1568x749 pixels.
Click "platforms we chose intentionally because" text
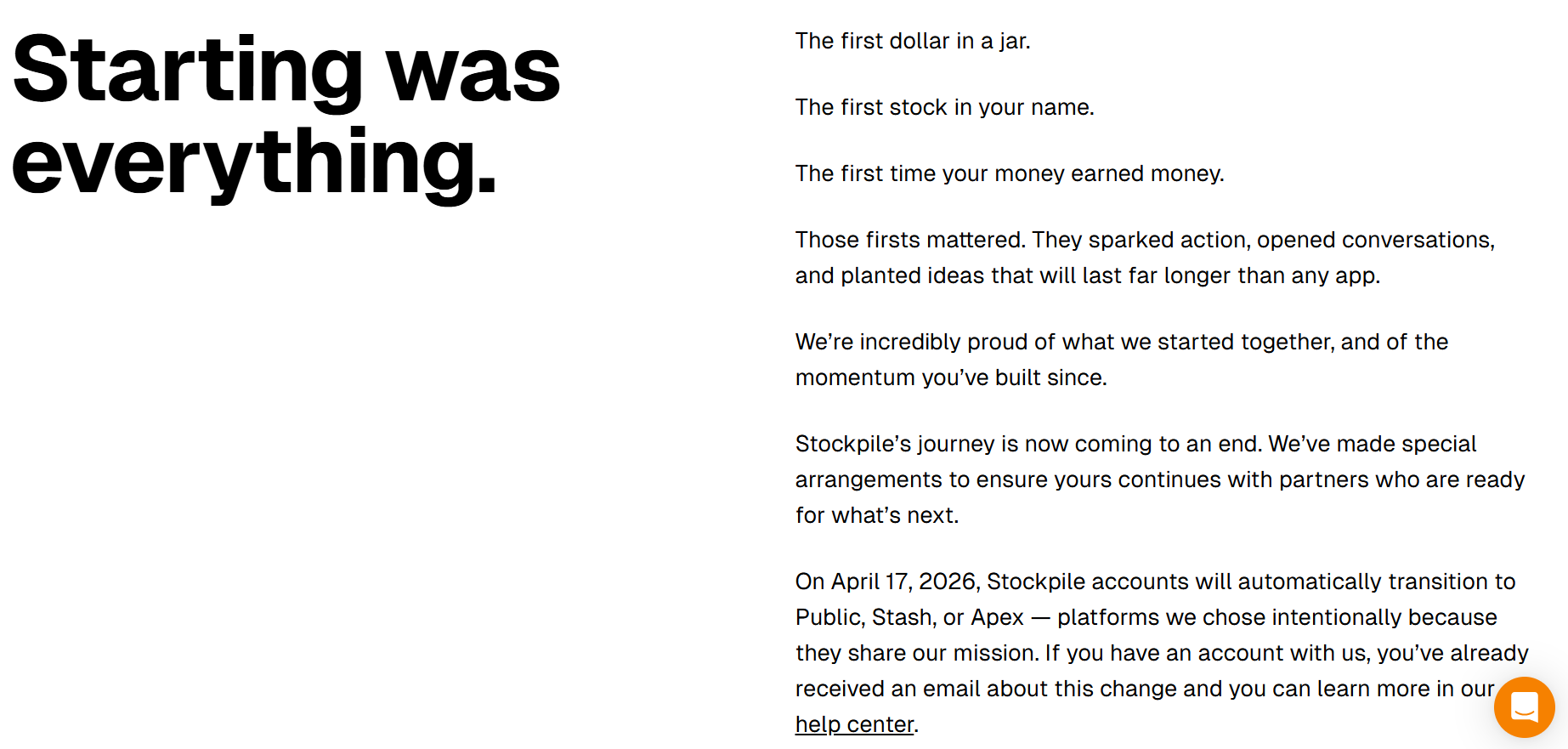1276,617
